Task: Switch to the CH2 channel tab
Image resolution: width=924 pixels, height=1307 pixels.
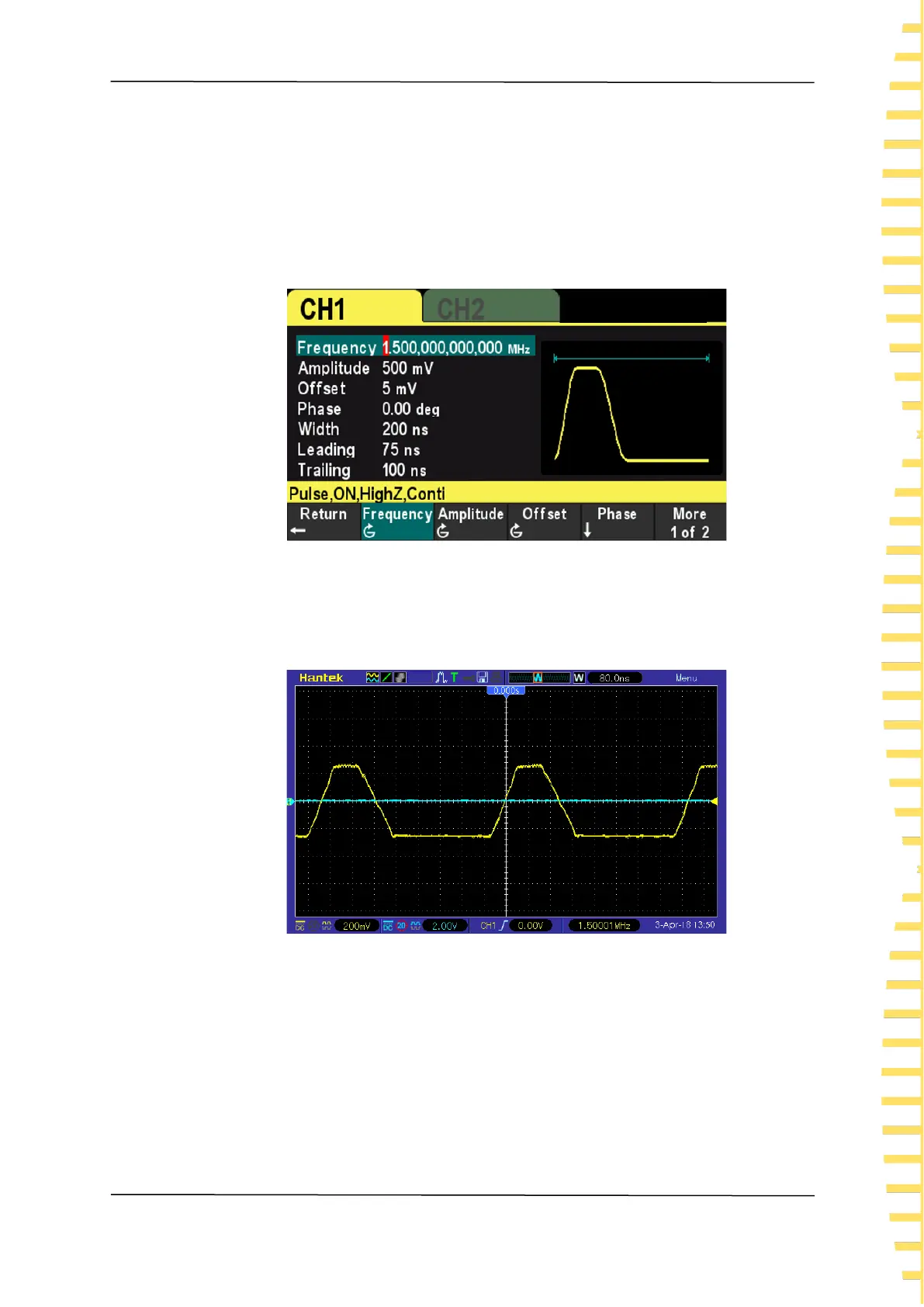Action: pyautogui.click(x=490, y=307)
